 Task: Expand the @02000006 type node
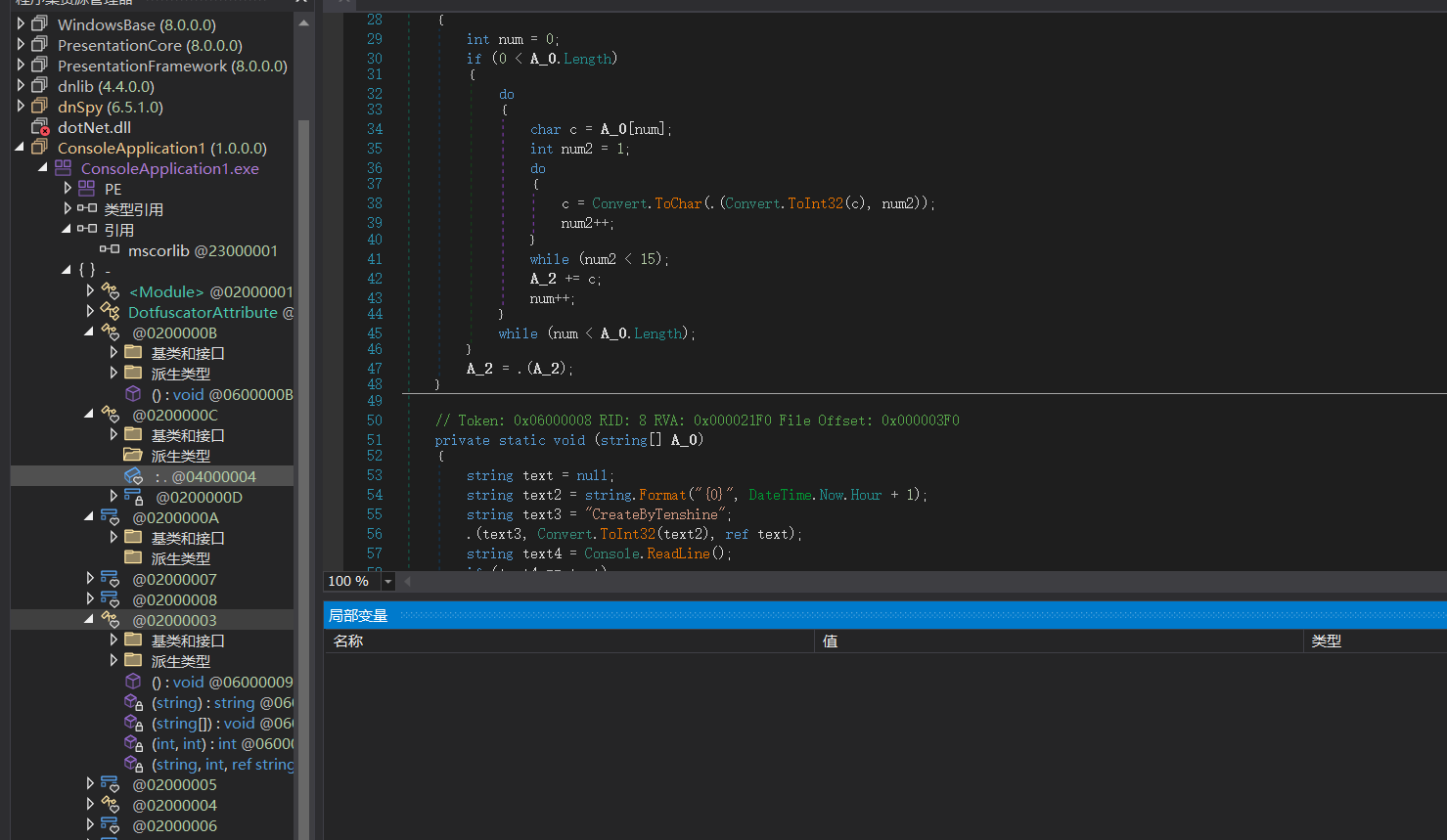pyautogui.click(x=90, y=824)
